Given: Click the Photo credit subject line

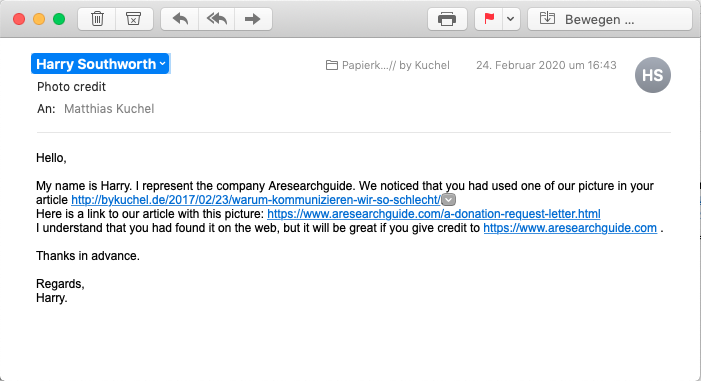Looking at the screenshot, I should (71, 87).
